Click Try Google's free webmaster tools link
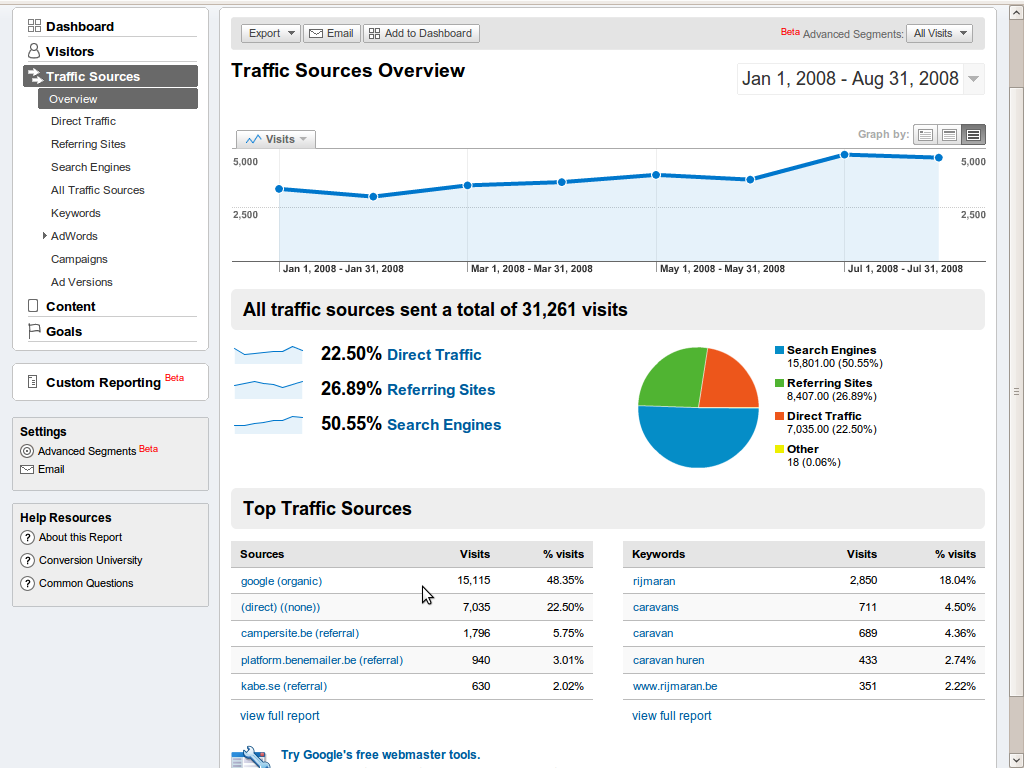 point(381,755)
